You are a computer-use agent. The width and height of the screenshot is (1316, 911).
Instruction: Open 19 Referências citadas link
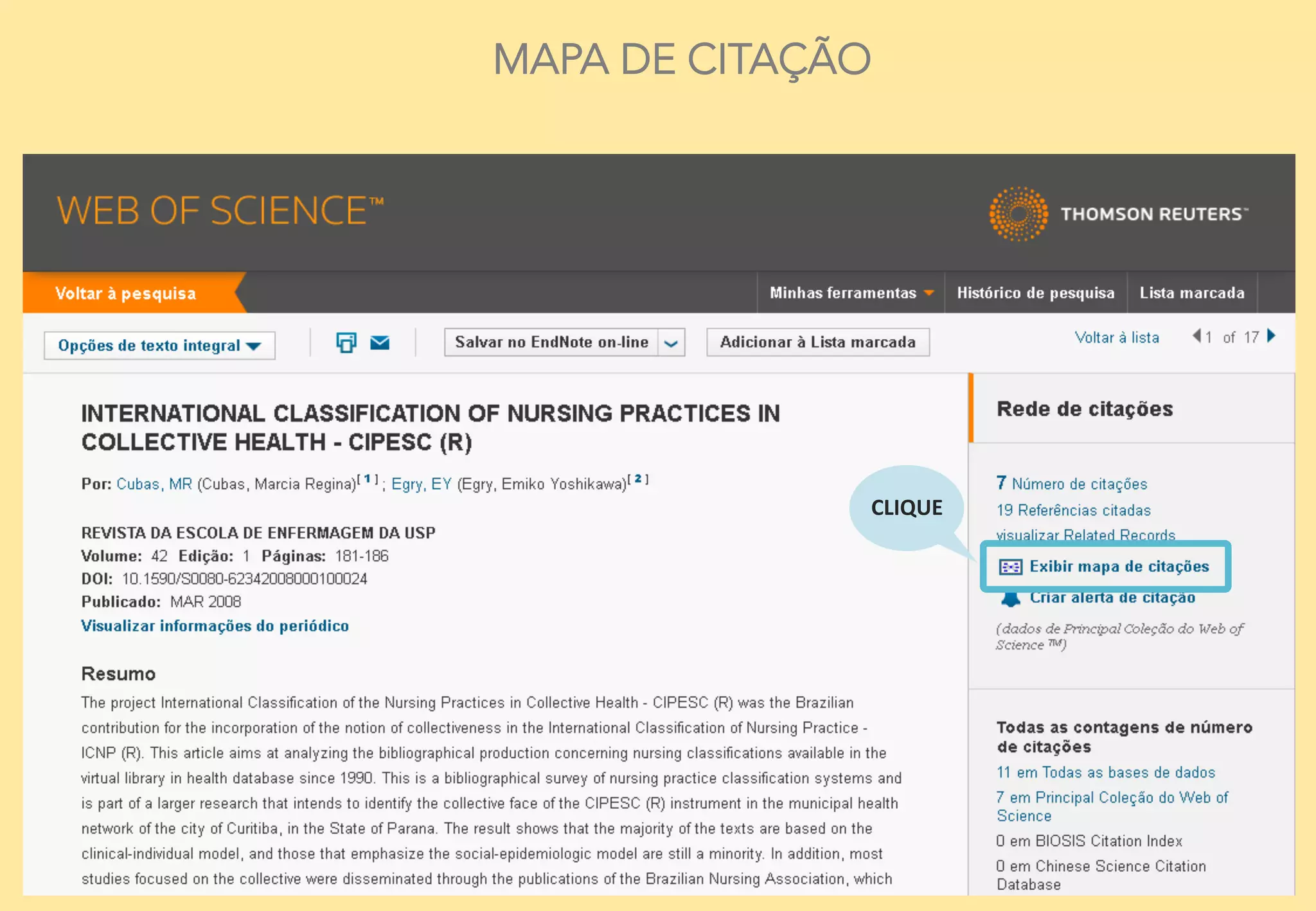(1073, 510)
